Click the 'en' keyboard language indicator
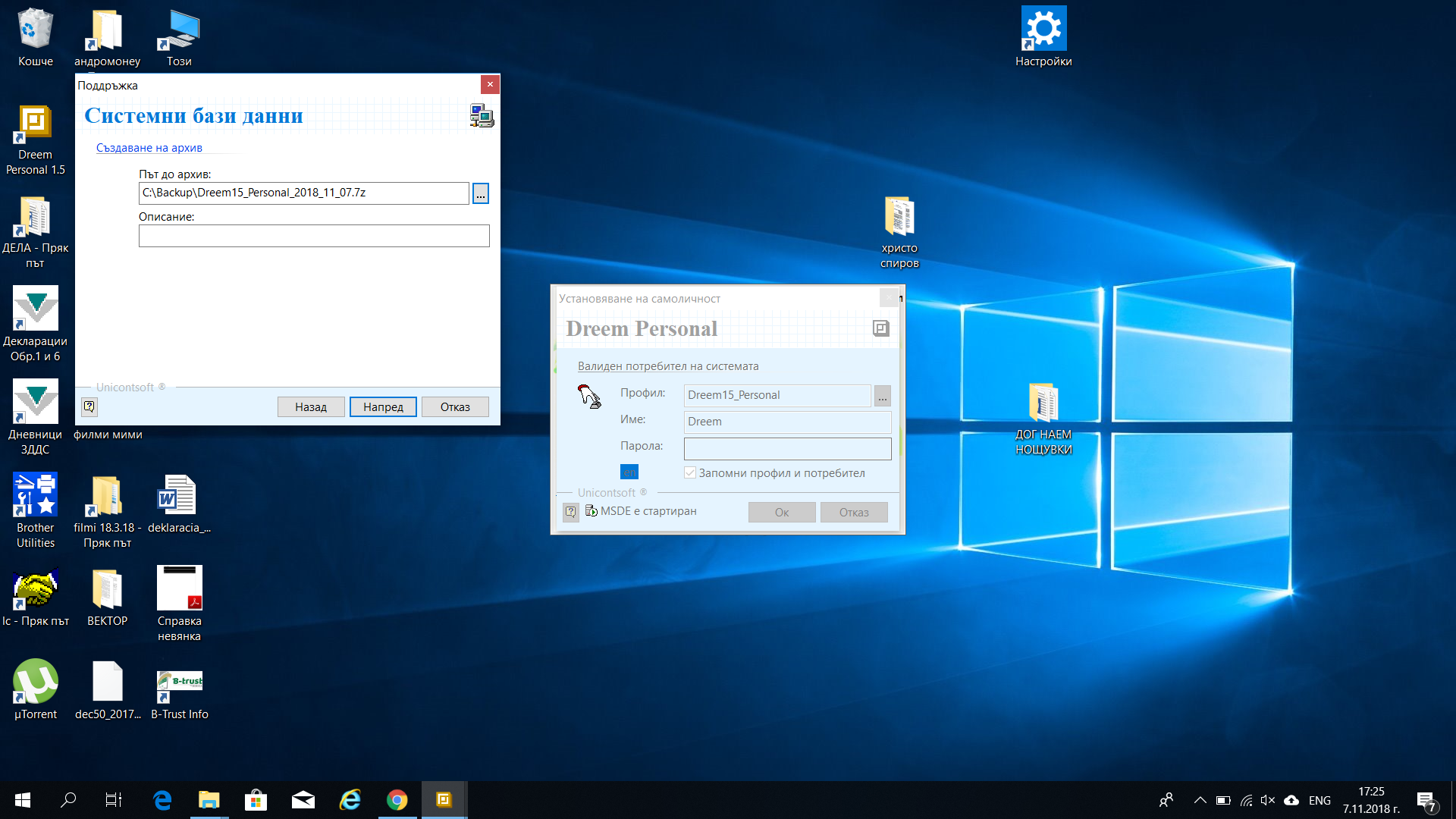 [629, 472]
